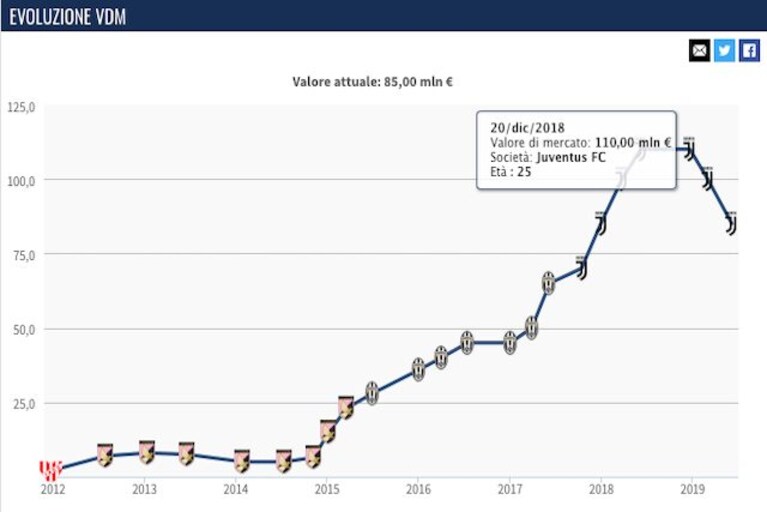Image resolution: width=767 pixels, height=512 pixels.
Task: Select the Juventus crest marker in early 2016
Action: point(441,357)
